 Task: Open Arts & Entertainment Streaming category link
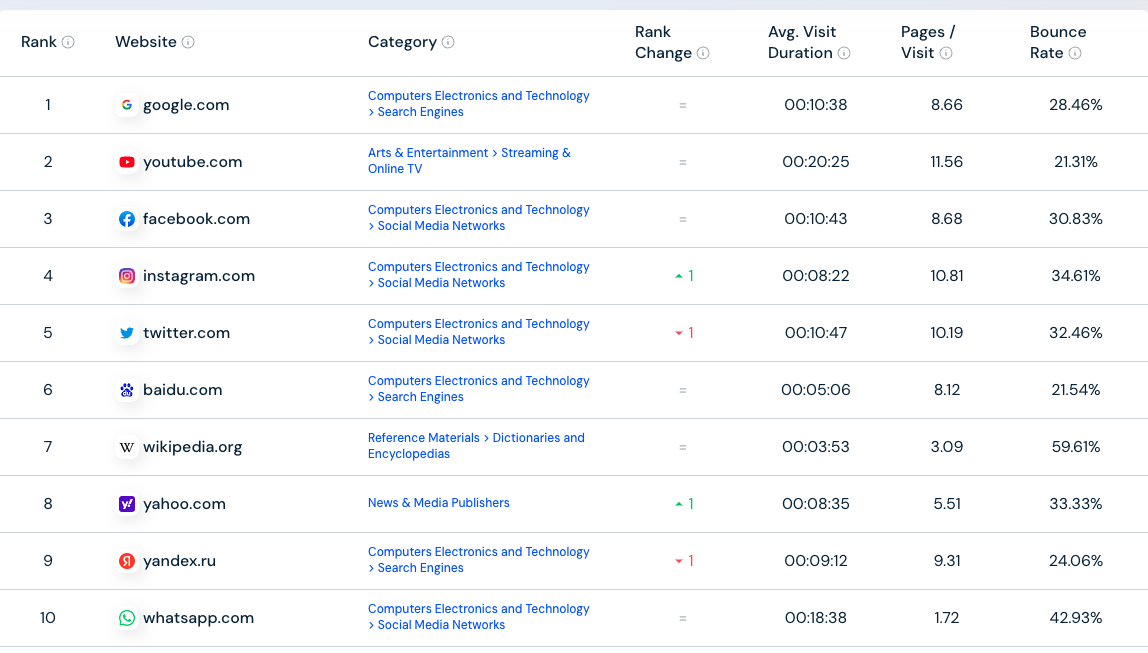click(x=469, y=161)
